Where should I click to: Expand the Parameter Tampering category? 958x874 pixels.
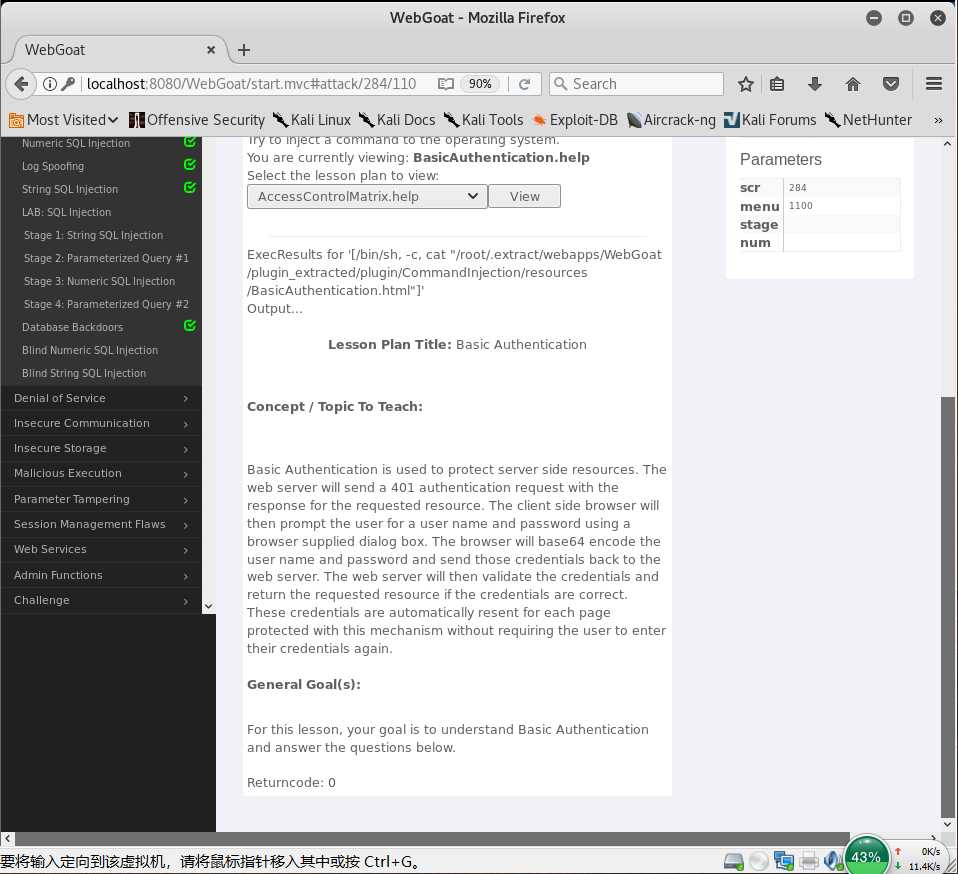[101, 499]
